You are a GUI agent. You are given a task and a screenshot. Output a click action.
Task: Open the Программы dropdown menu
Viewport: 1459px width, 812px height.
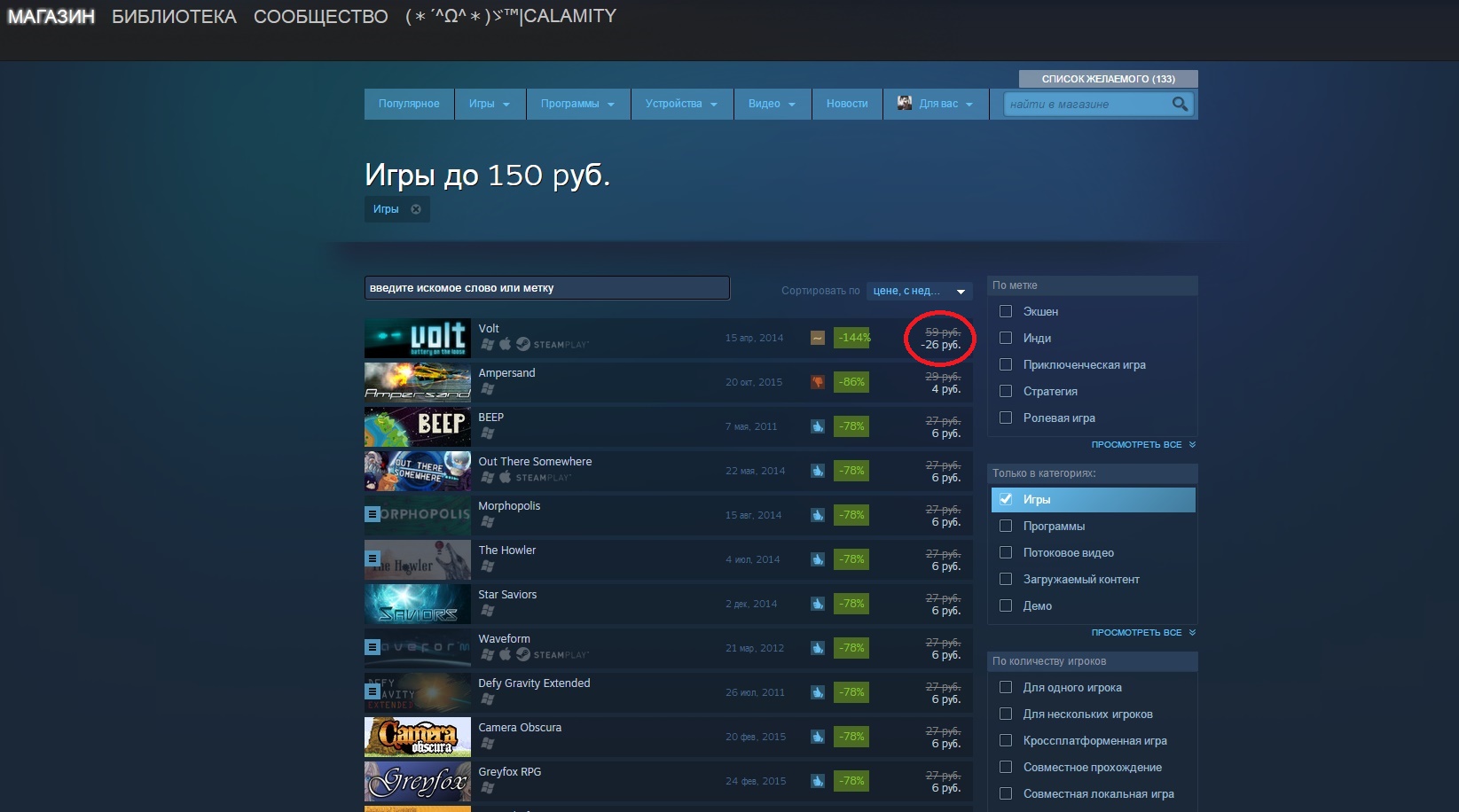578,104
